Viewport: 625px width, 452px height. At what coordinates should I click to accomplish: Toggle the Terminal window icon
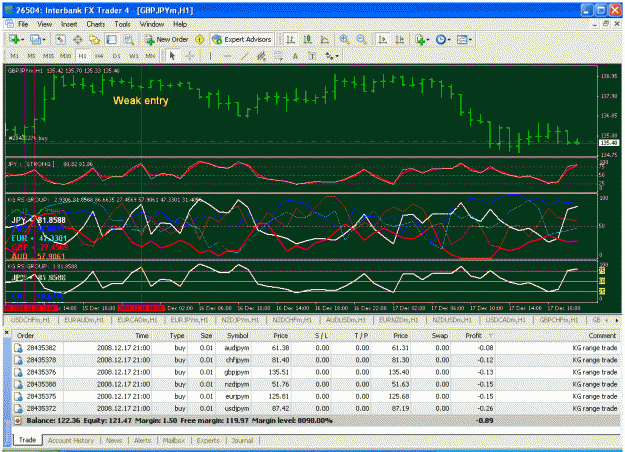point(112,39)
